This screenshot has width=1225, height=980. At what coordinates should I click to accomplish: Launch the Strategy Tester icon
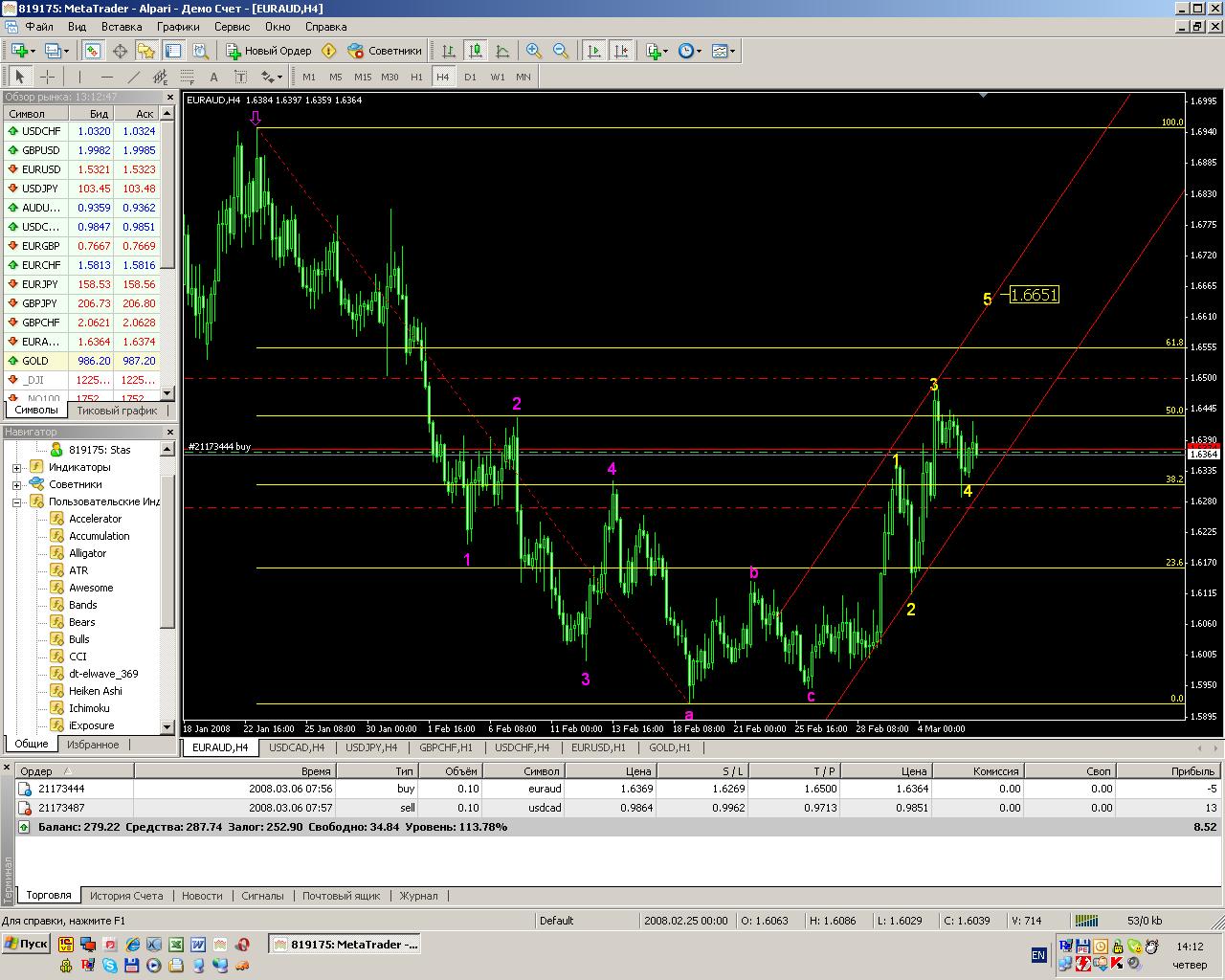(201, 51)
